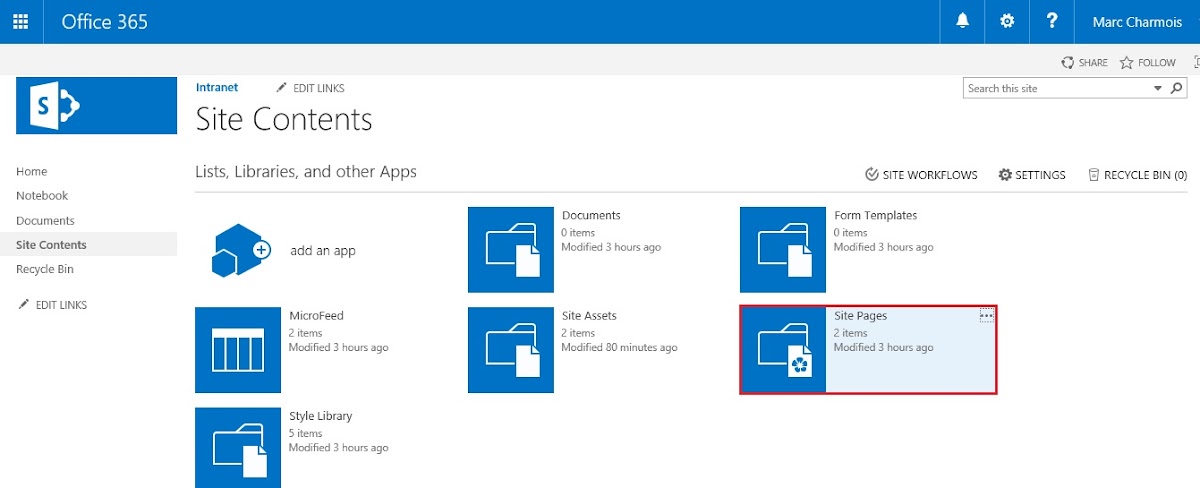
Task: Open the Form Templates tile icon
Action: coord(783,250)
